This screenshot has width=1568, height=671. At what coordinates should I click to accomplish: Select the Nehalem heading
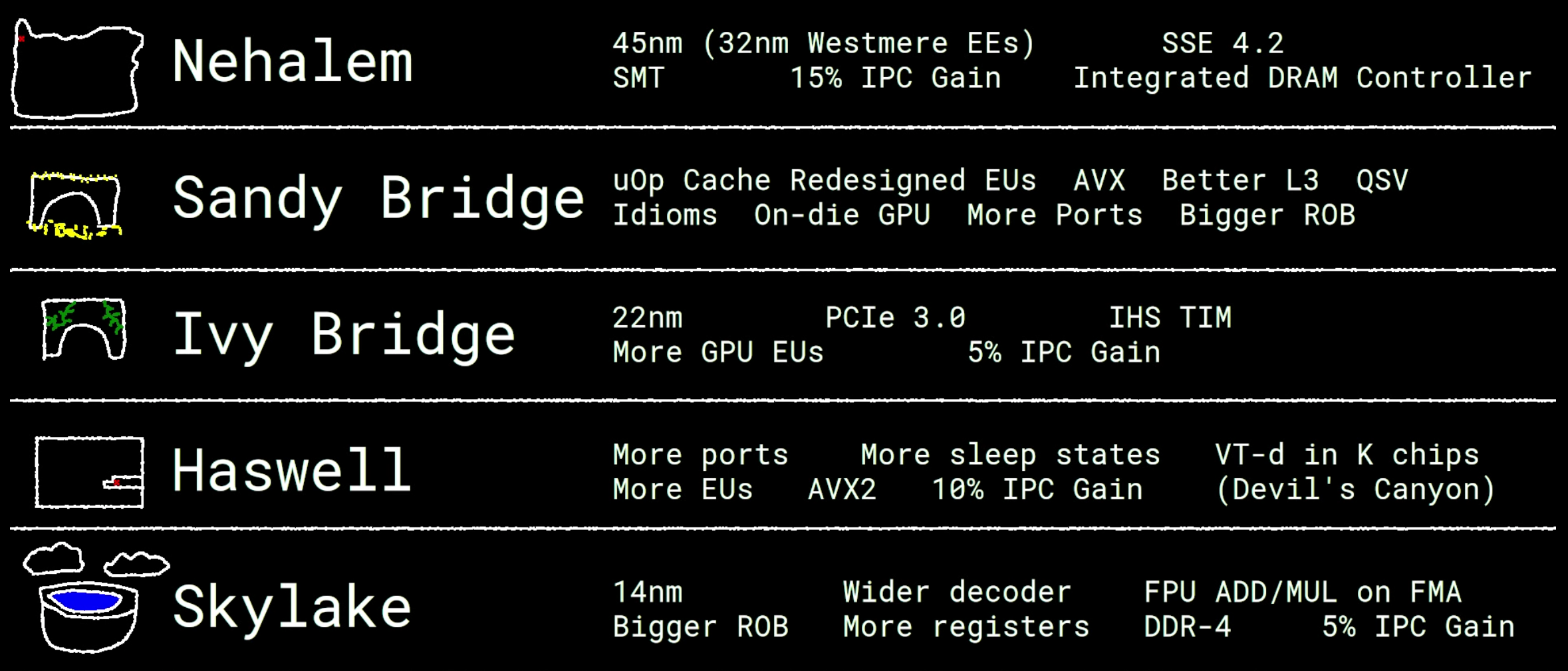293,62
